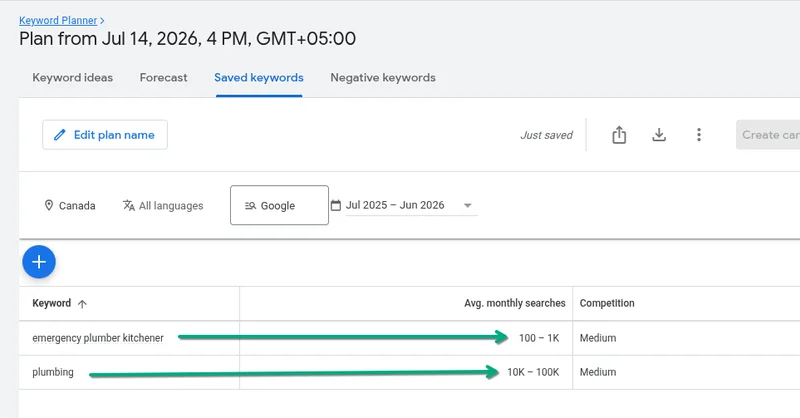This screenshot has width=800, height=418.
Task: Open the three-dot more options menu
Action: click(x=699, y=135)
